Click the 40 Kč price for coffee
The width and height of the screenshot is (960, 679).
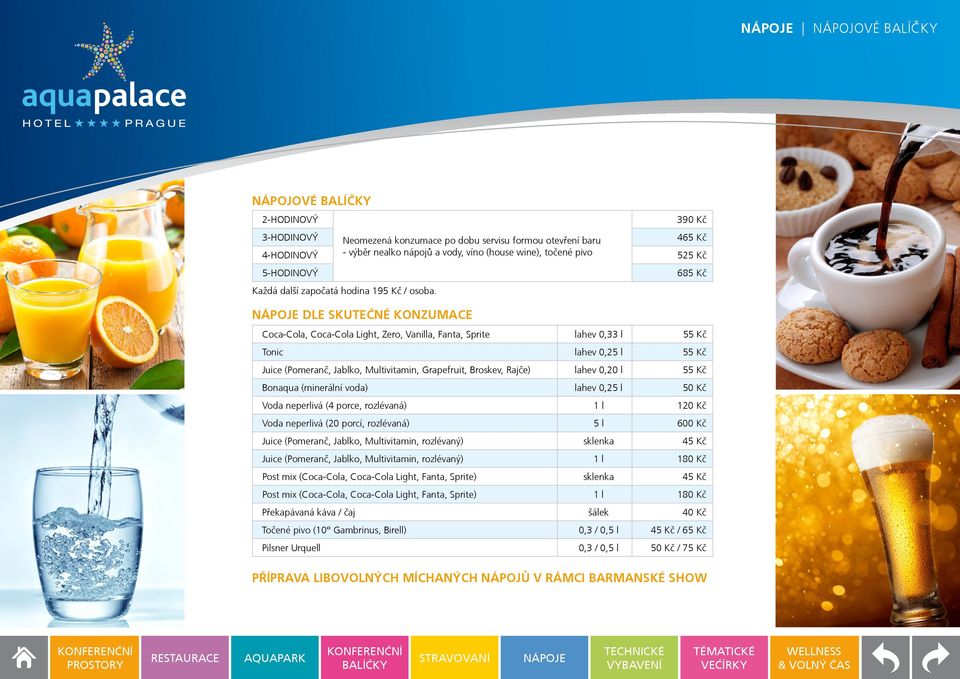(x=672, y=512)
